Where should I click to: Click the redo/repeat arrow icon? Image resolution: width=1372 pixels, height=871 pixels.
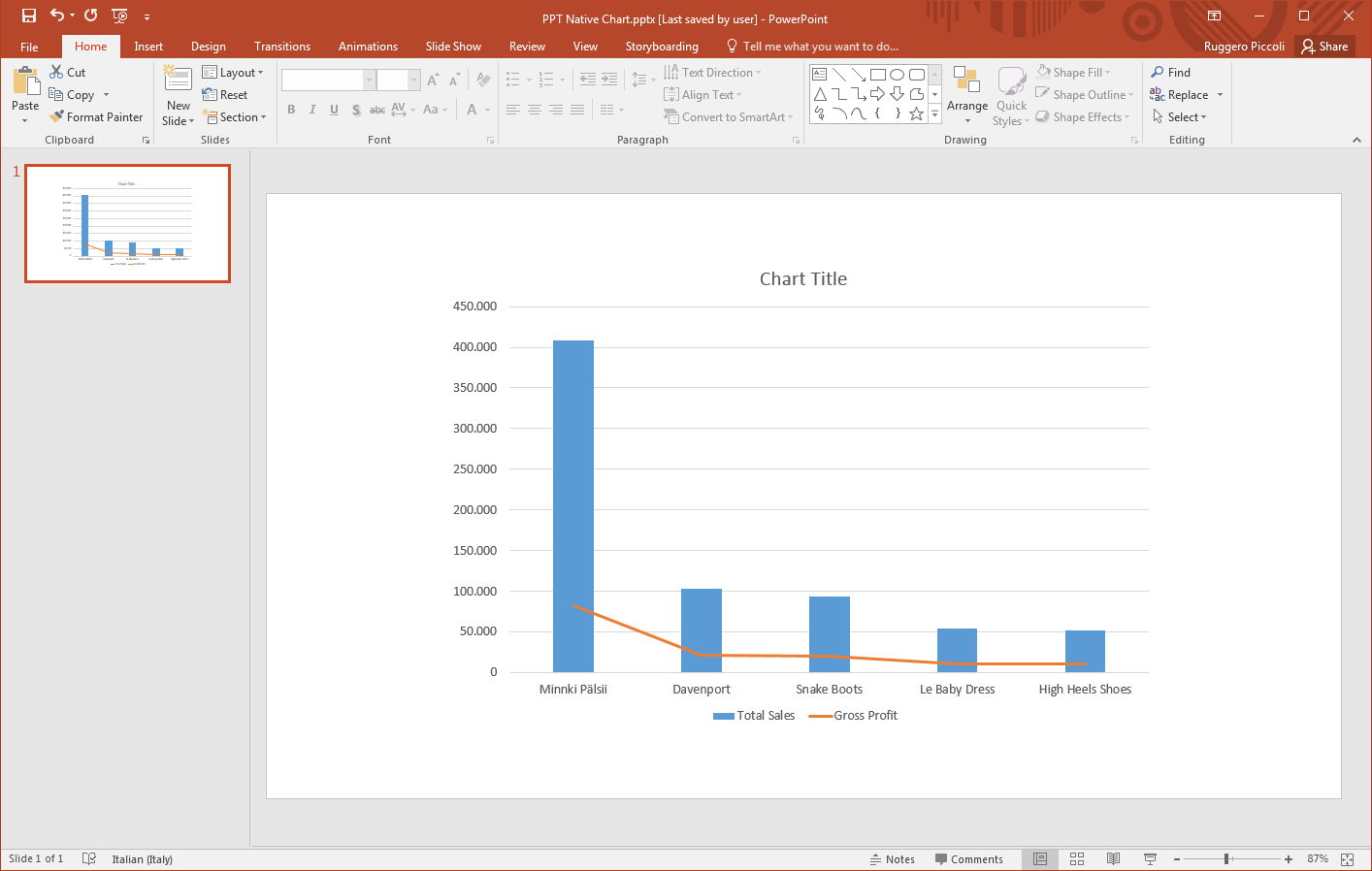(x=90, y=16)
